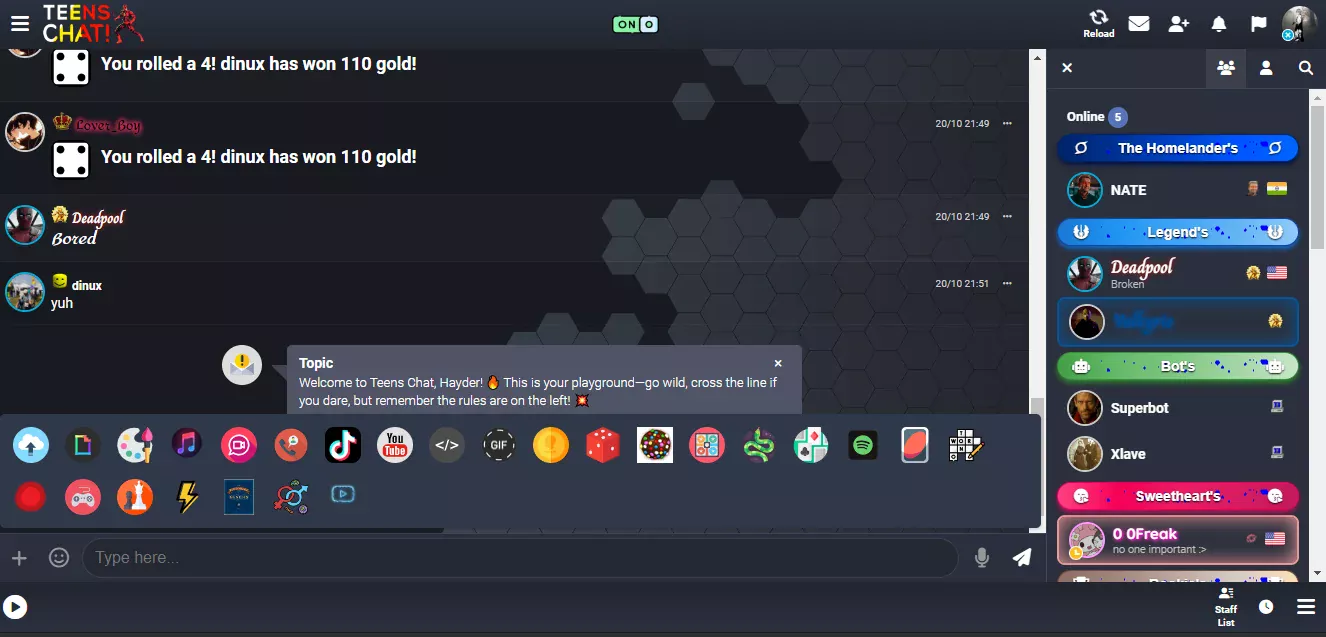Click the gold coin icon
This screenshot has width=1326, height=637.
551,445
